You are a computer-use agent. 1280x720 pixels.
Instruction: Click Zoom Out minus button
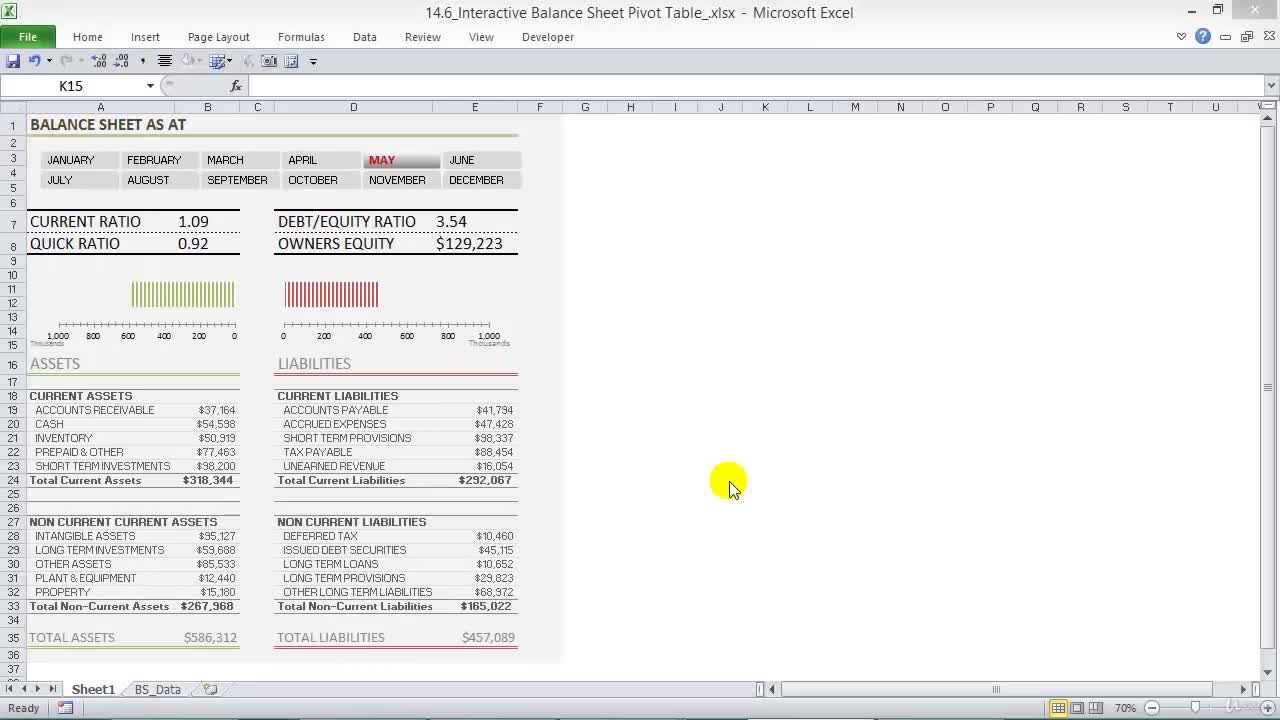pos(1151,708)
